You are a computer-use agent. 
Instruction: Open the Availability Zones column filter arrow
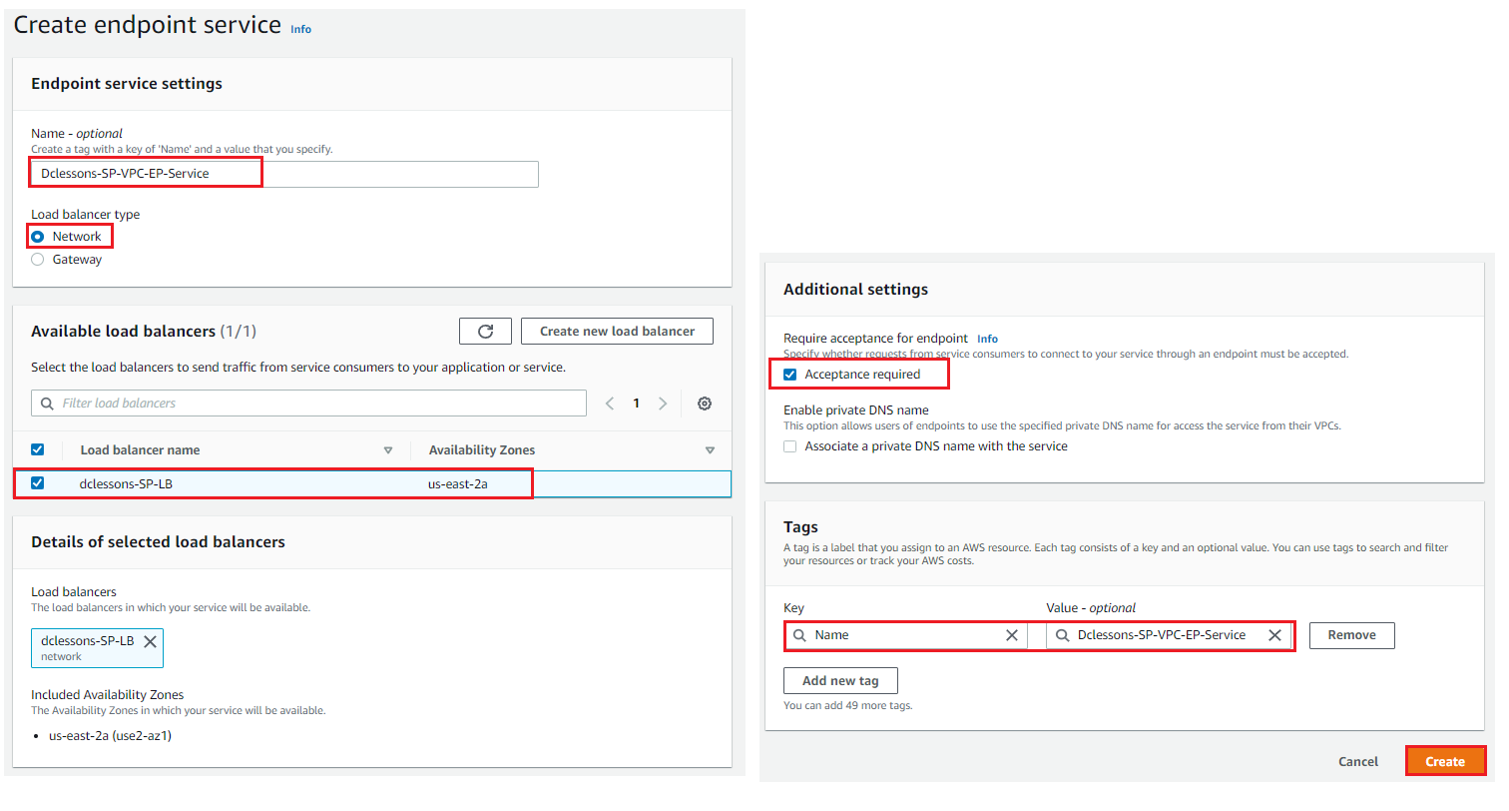coord(711,450)
